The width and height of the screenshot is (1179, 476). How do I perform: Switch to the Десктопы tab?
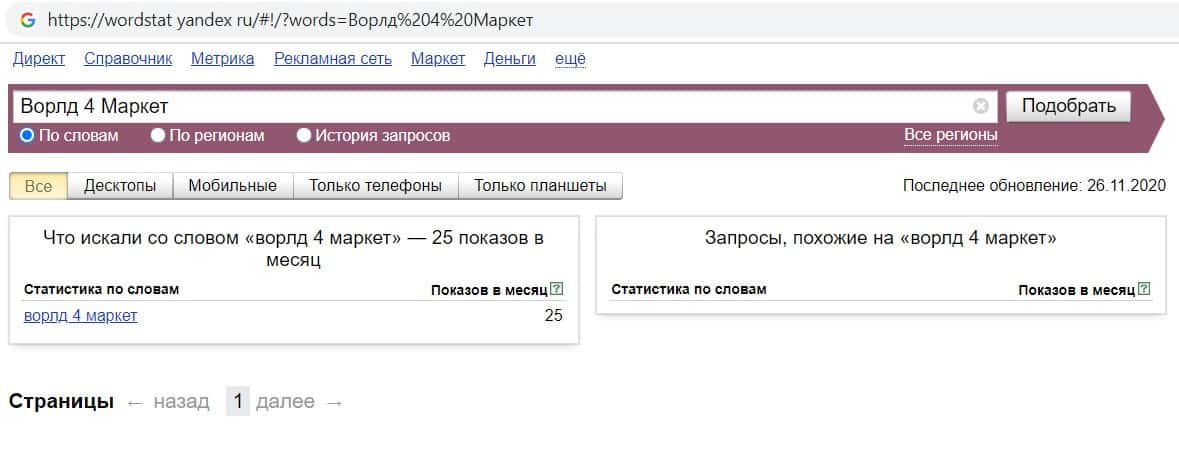click(120, 186)
